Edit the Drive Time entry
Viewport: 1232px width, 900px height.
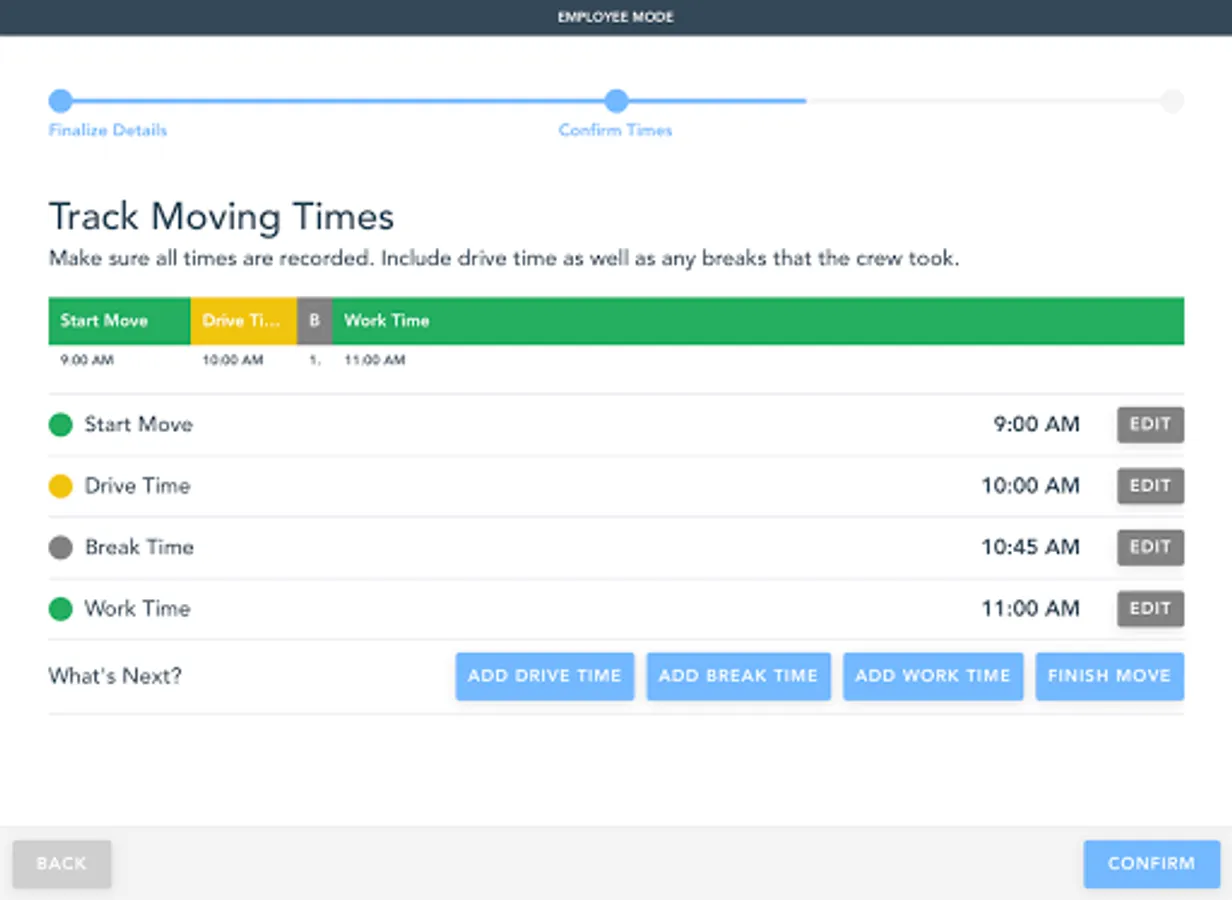[1149, 486]
